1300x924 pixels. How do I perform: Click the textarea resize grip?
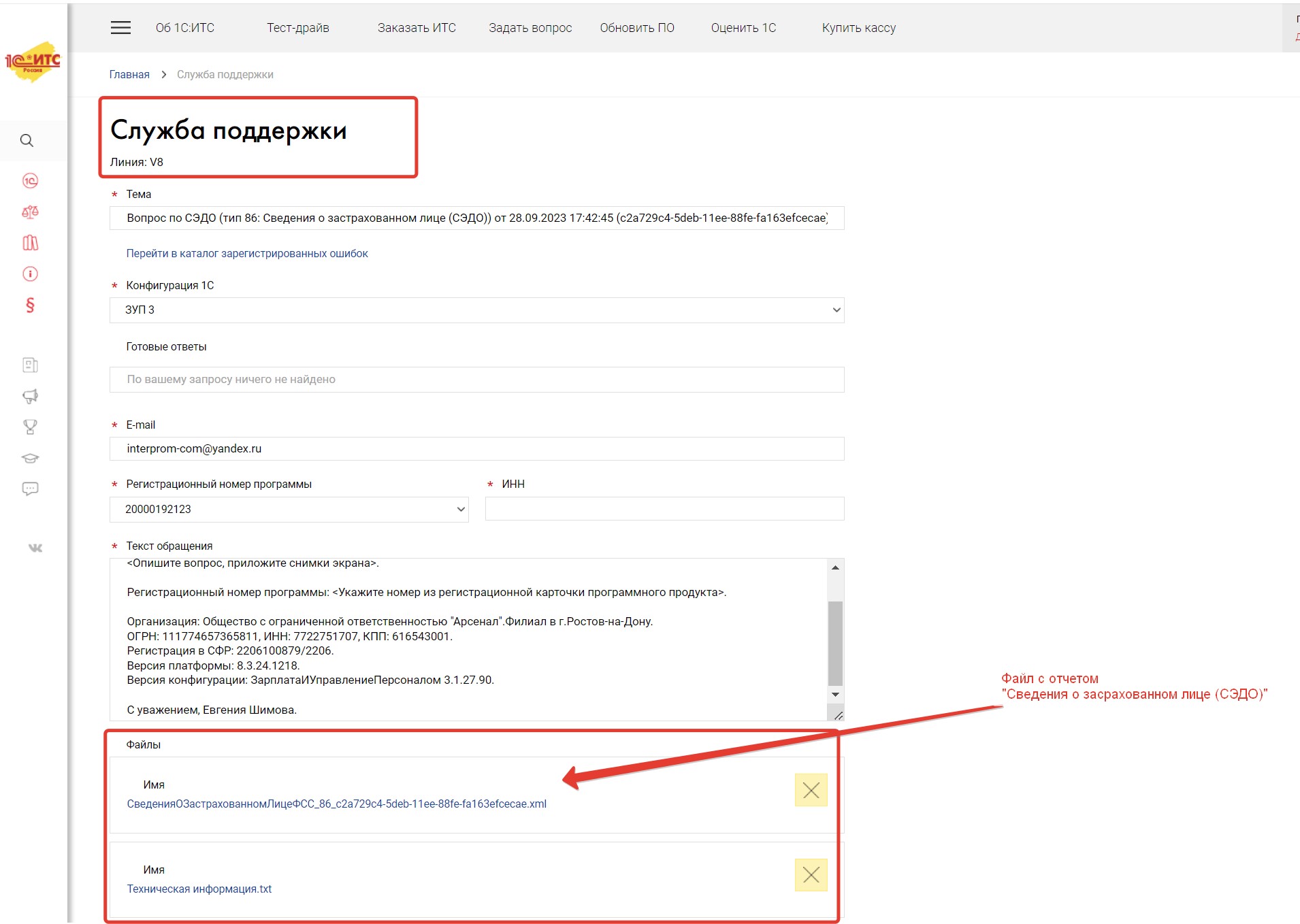[838, 715]
